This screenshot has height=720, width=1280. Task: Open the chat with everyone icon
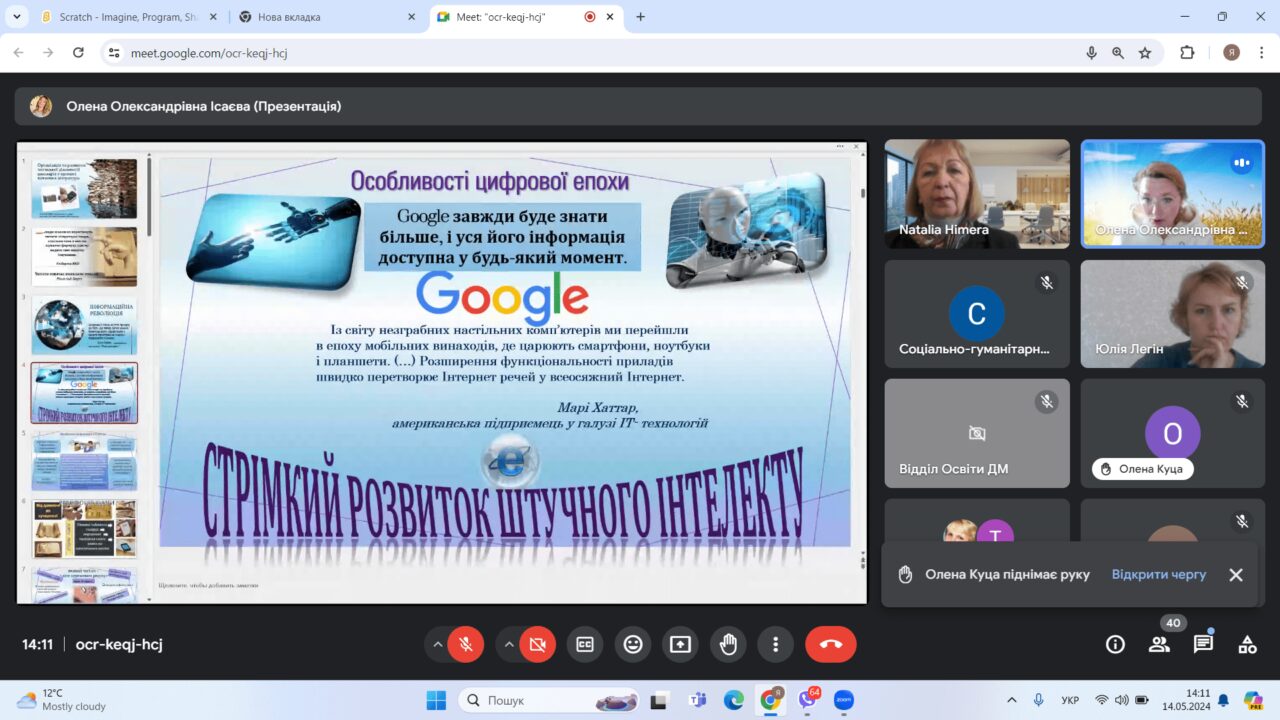pos(1203,645)
